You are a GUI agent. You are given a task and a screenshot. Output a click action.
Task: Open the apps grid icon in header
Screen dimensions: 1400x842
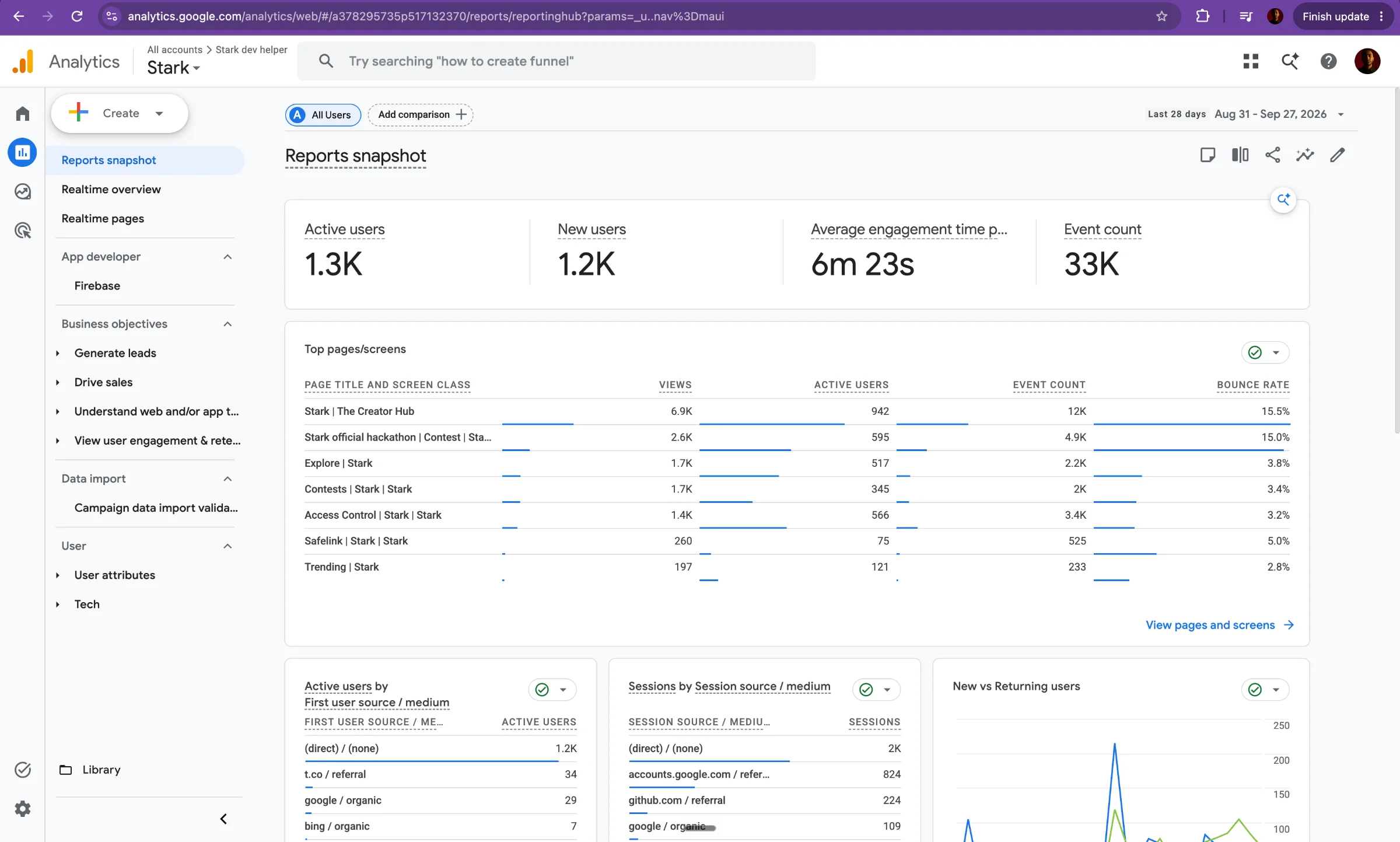pos(1251,61)
